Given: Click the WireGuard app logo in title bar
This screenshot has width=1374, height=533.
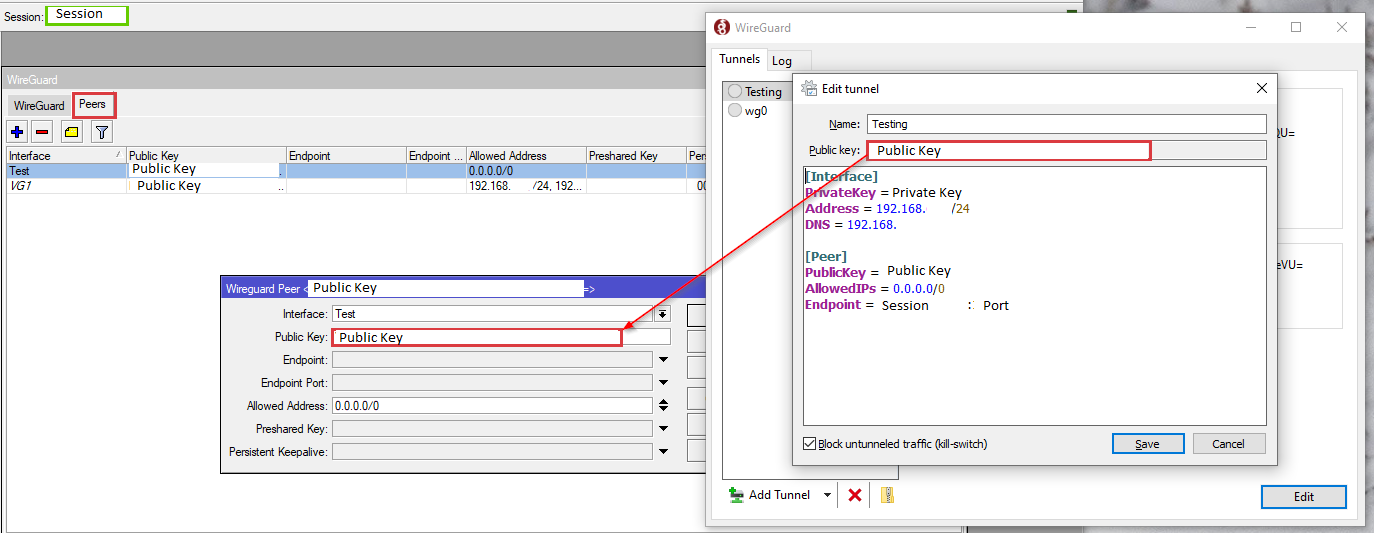Looking at the screenshot, I should coord(722,27).
